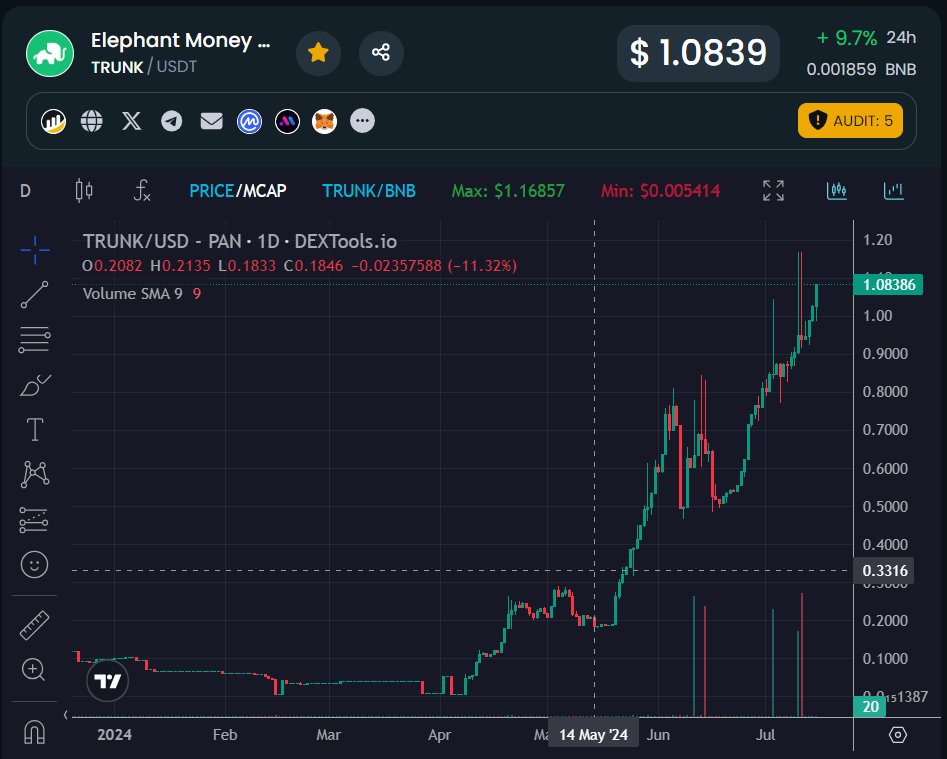This screenshot has height=759, width=947.
Task: Open candlestick chart type selector
Action: coord(84,191)
